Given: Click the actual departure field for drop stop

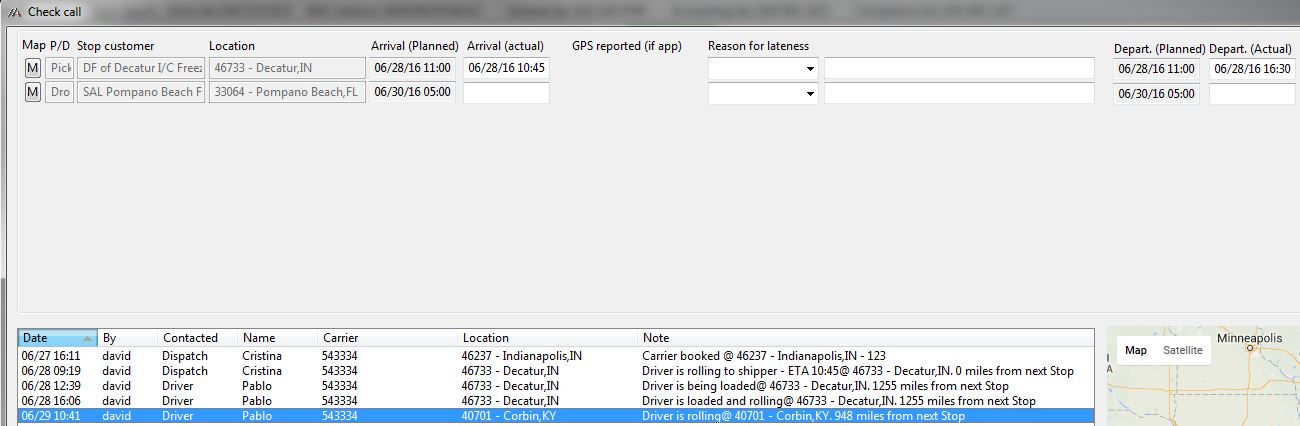Looking at the screenshot, I should click(1251, 93).
